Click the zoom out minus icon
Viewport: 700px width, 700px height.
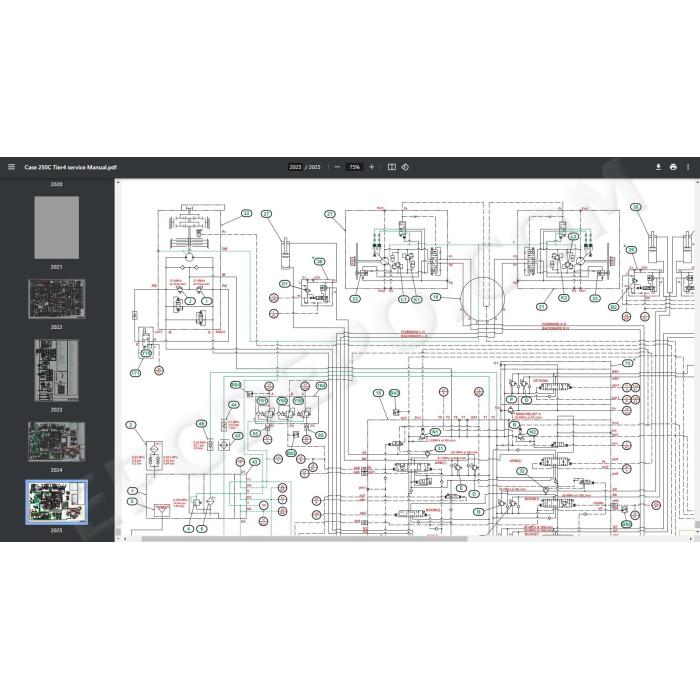click(338, 167)
